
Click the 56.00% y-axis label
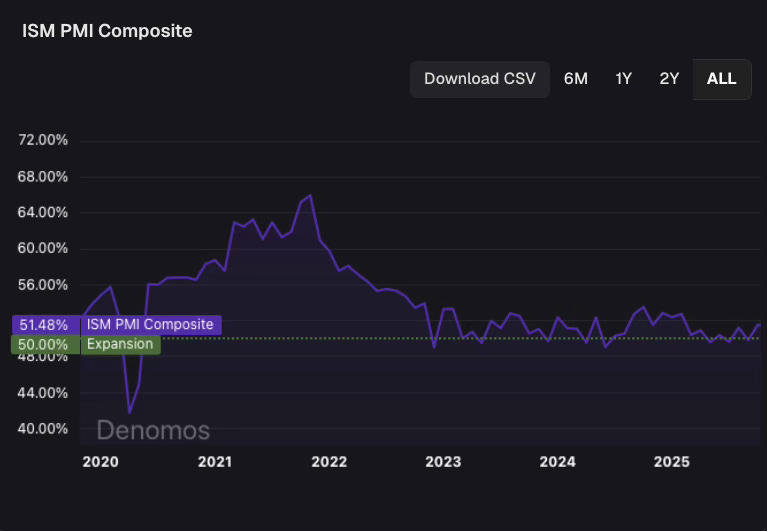pyautogui.click(x=43, y=285)
